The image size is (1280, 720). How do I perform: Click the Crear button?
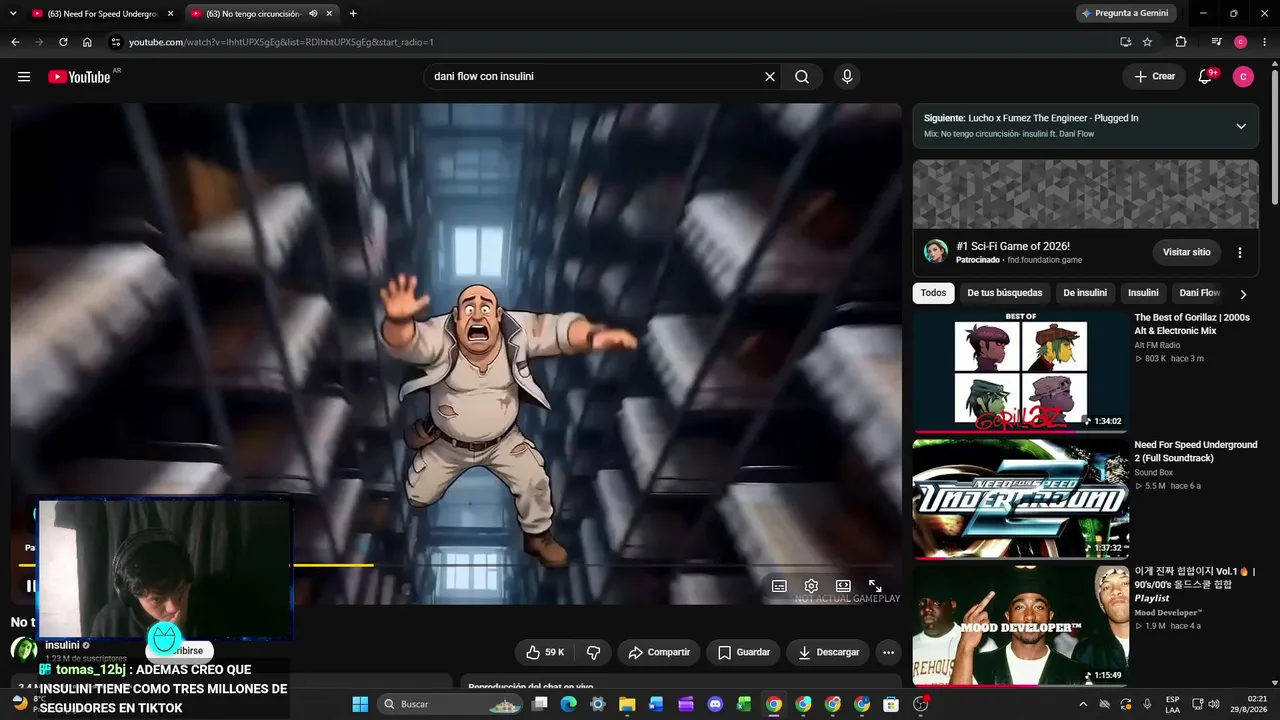coord(1154,77)
